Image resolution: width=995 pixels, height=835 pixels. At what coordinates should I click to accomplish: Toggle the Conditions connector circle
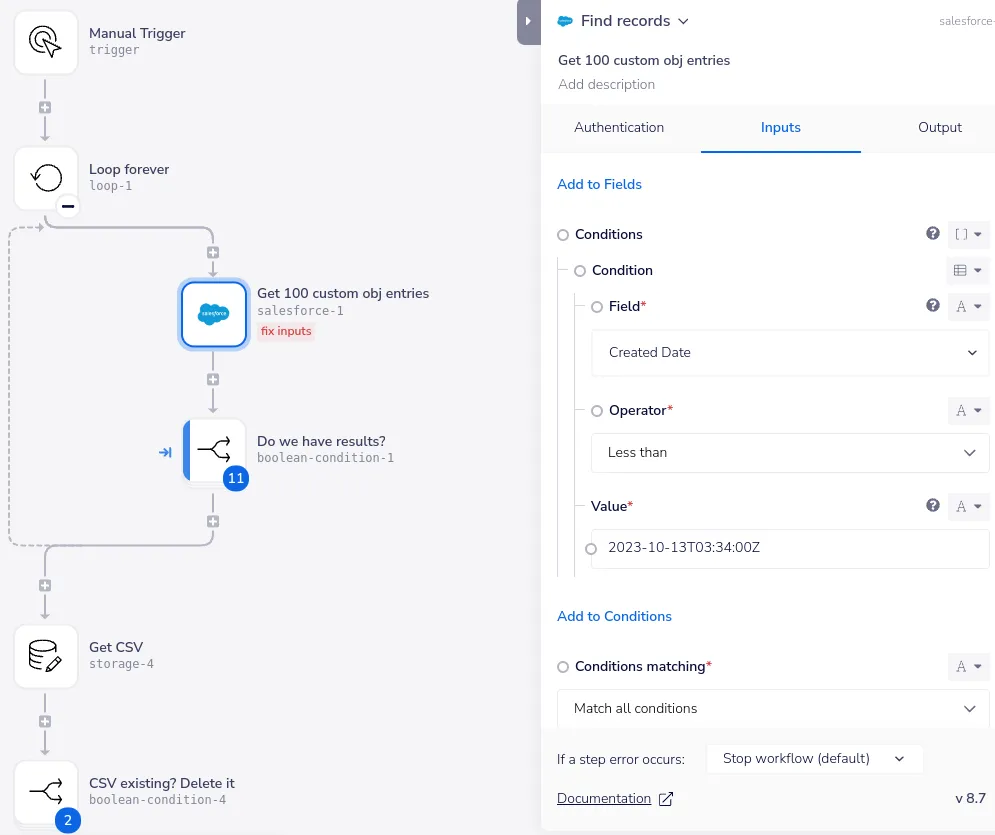tap(563, 235)
